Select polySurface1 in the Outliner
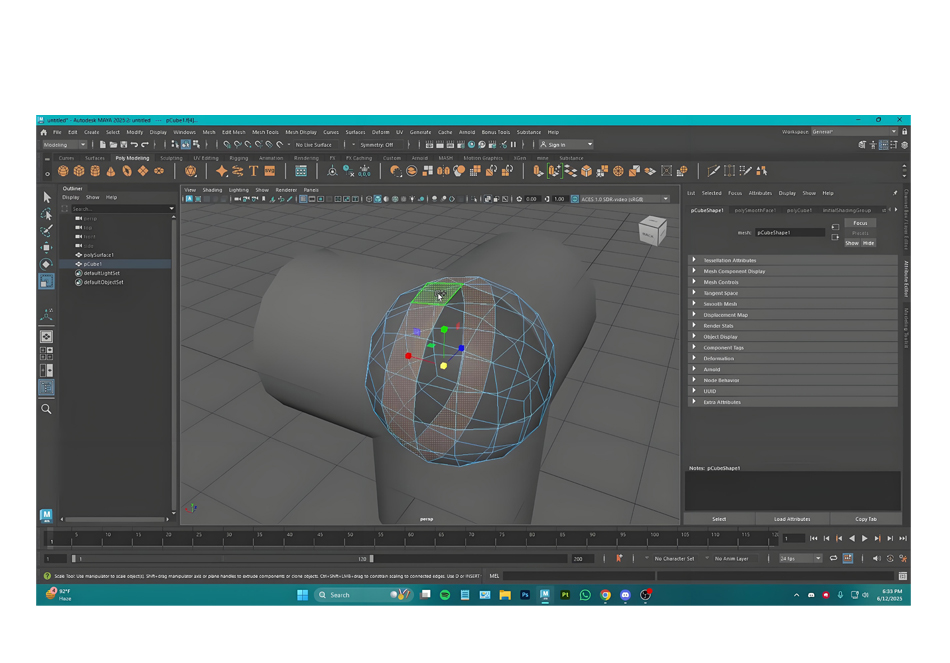Image resolution: width=950 pixels, height=663 pixels. pyautogui.click(x=99, y=255)
